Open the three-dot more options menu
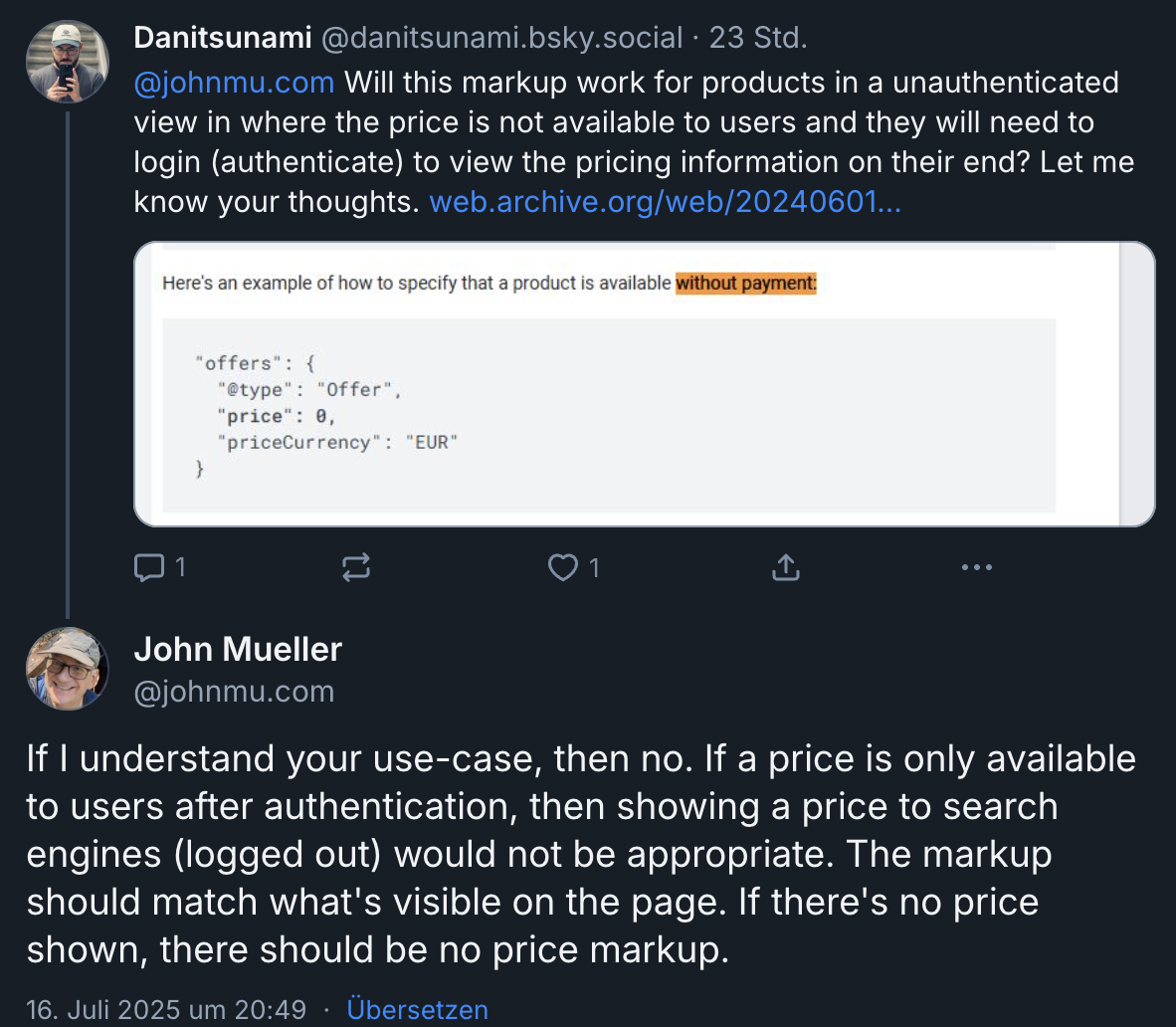 pos(976,567)
